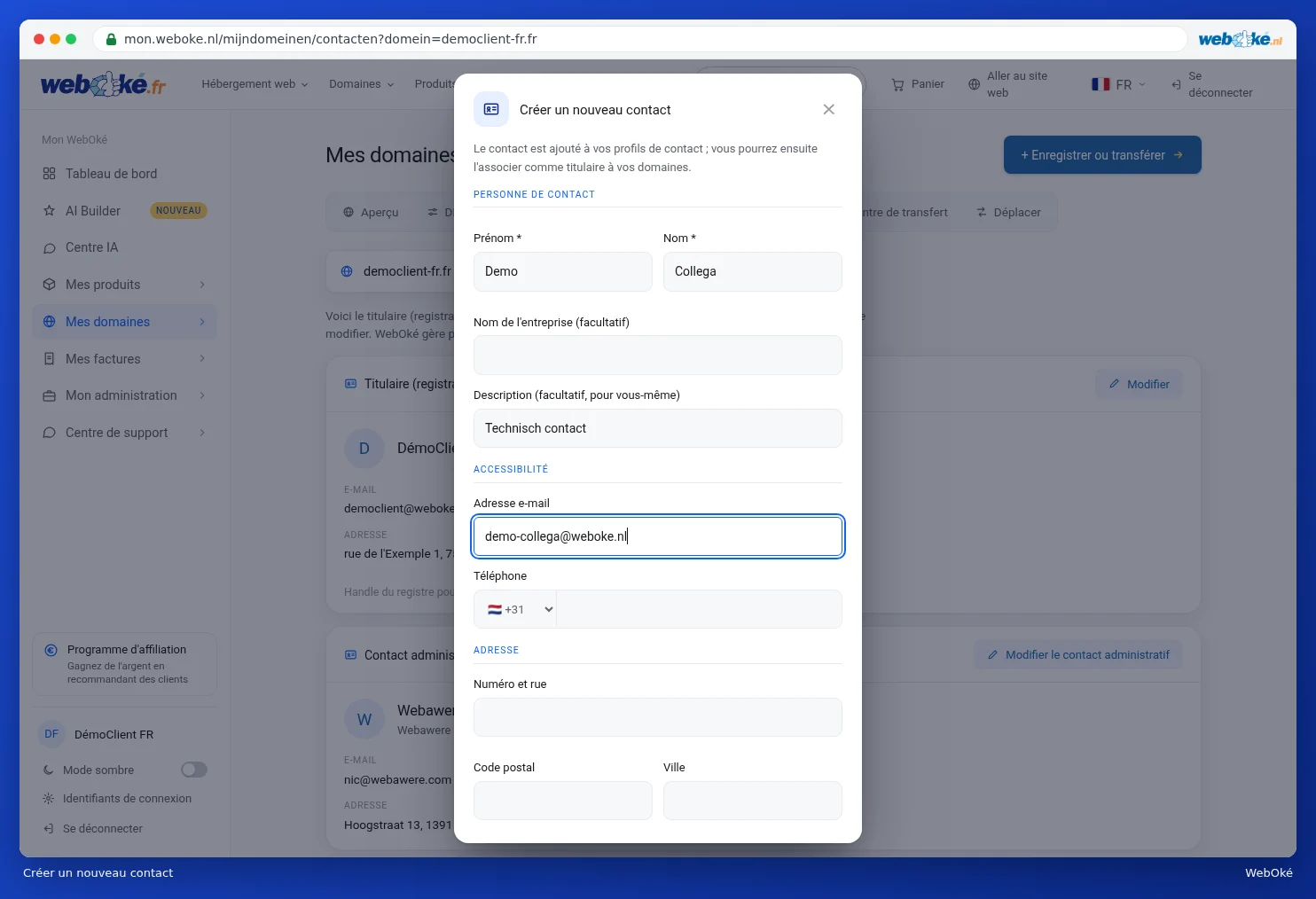Click the DF user avatar in sidebar
1316x899 pixels.
(51, 734)
